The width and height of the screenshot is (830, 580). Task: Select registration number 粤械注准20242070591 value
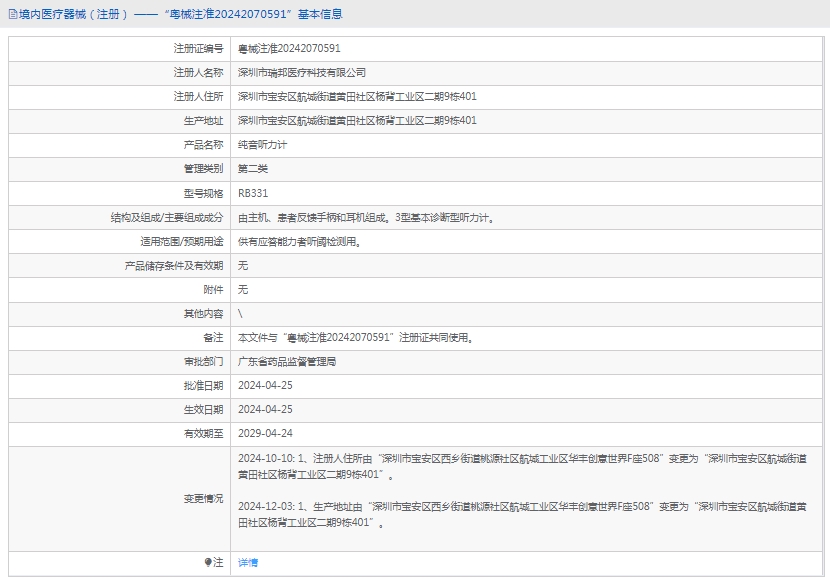pos(289,48)
